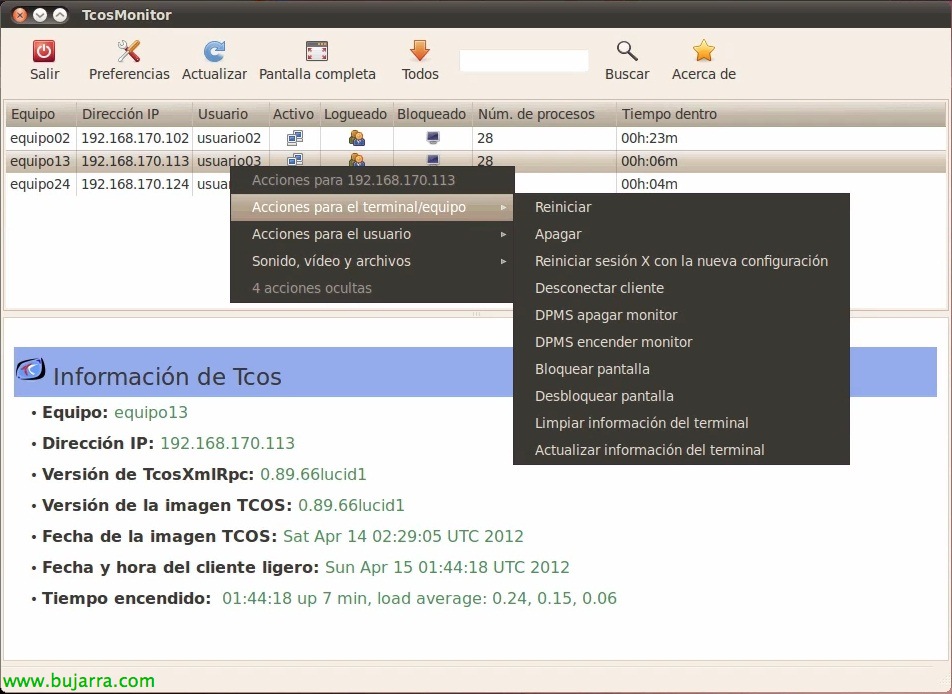Sort by Usuario column header
The height and width of the screenshot is (694, 952).
point(231,114)
